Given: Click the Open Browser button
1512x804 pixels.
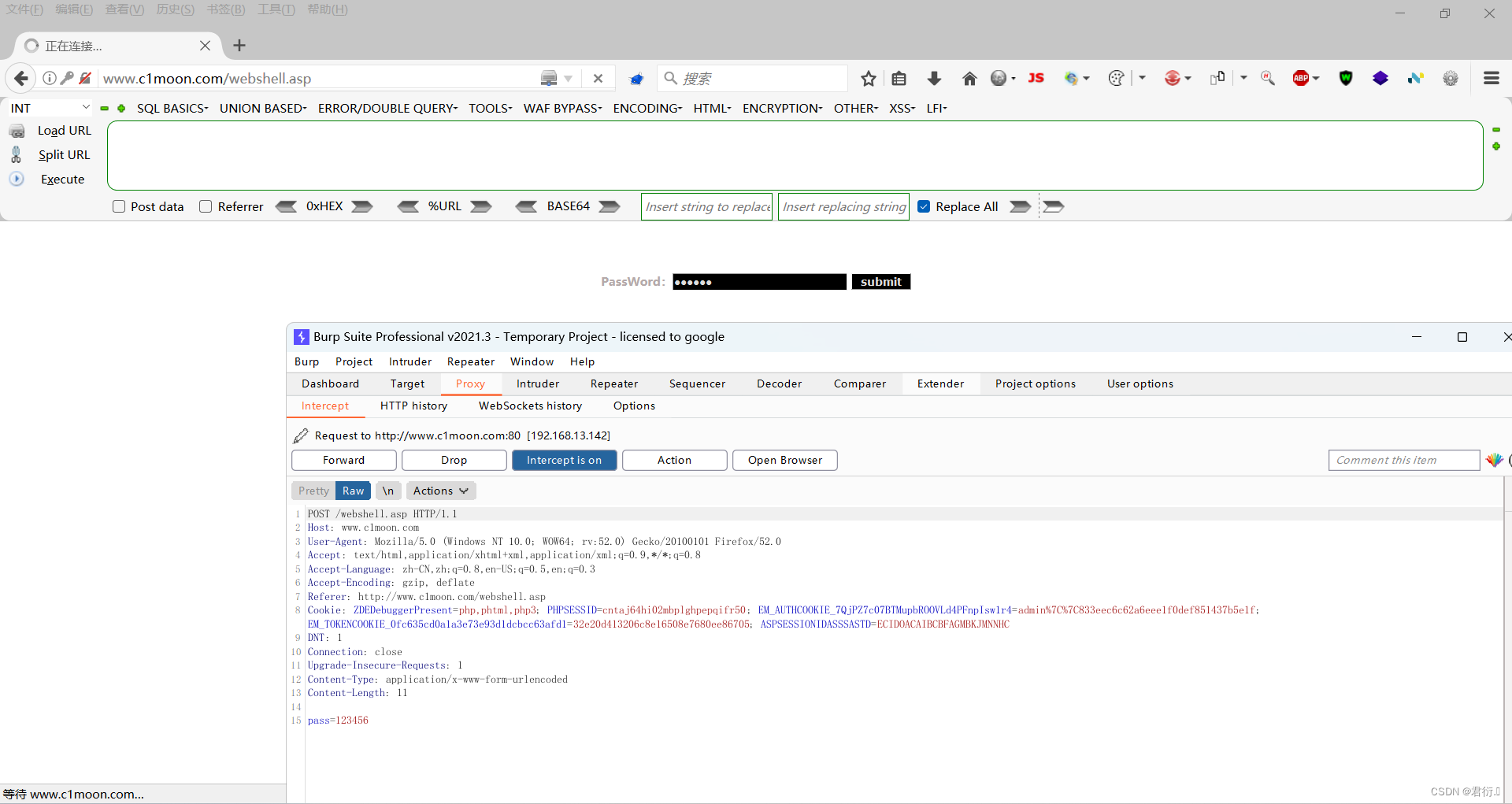Looking at the screenshot, I should point(784,460).
